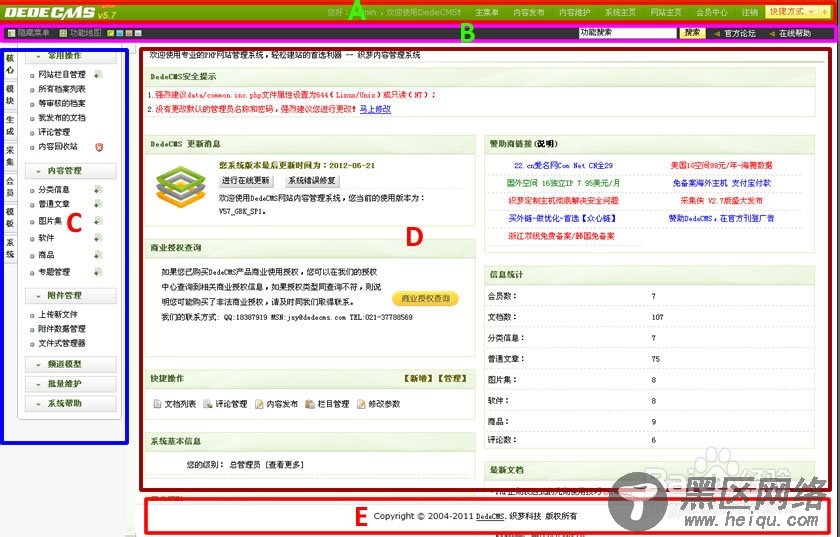The width and height of the screenshot is (840, 537).
Task: Click 注销 to log out
Action: (749, 12)
